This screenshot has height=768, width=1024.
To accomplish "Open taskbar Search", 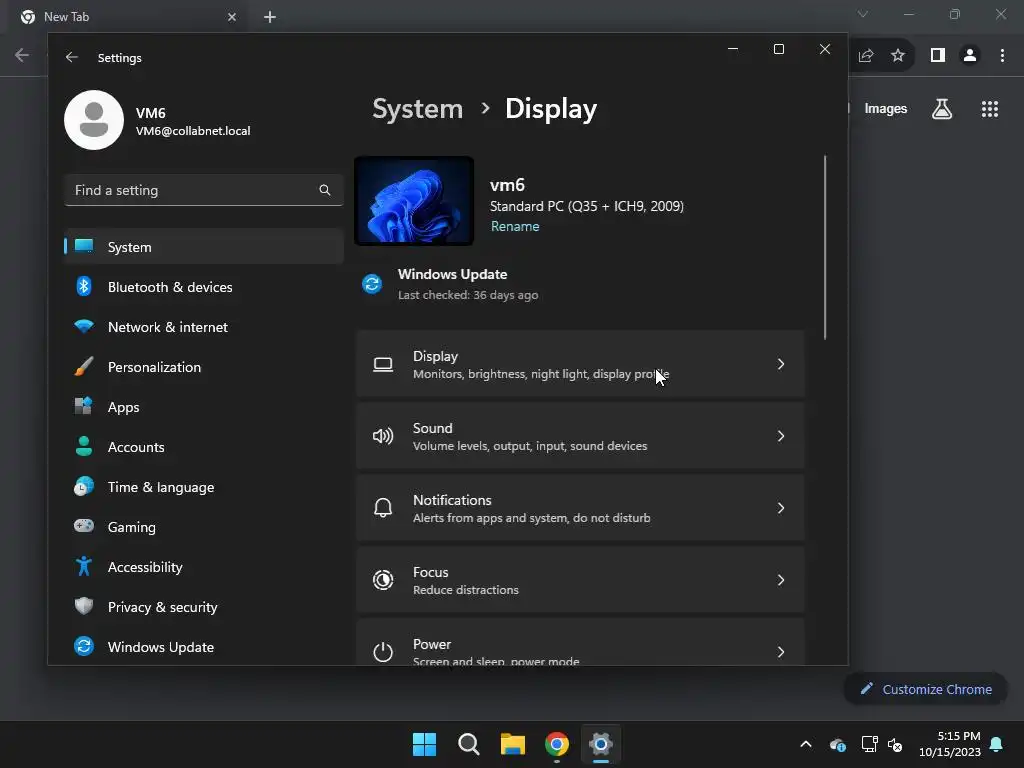I will point(468,744).
